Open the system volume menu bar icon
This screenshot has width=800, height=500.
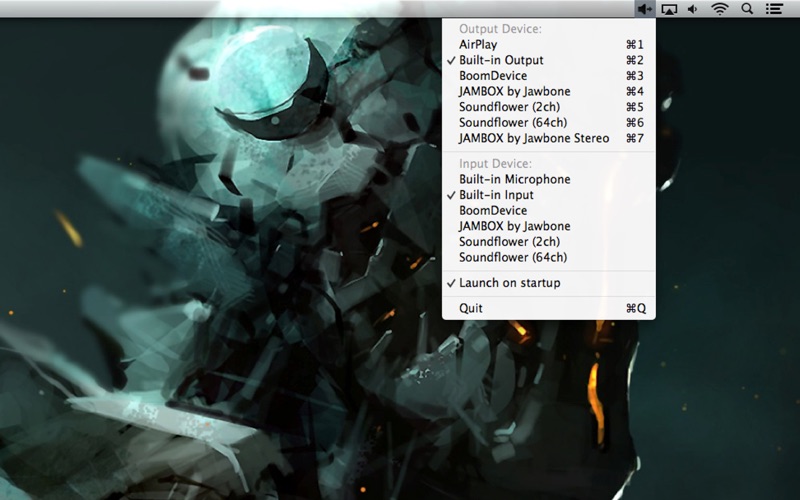point(693,9)
